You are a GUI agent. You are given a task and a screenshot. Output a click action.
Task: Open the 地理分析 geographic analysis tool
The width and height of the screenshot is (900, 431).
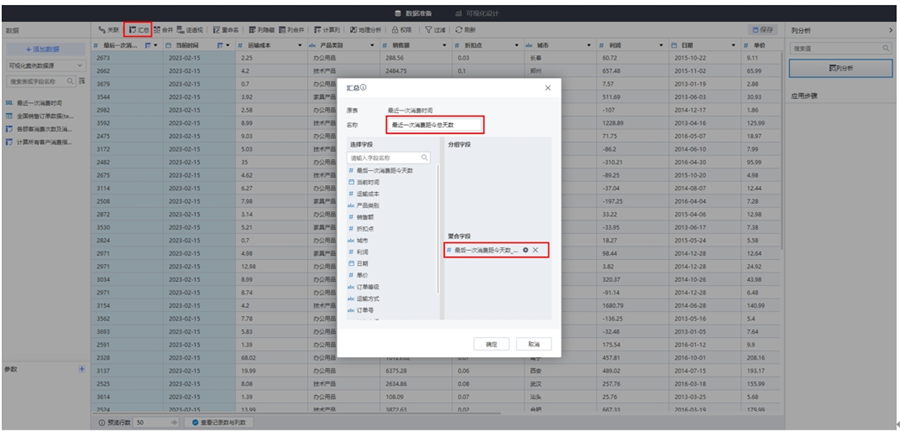click(x=361, y=30)
